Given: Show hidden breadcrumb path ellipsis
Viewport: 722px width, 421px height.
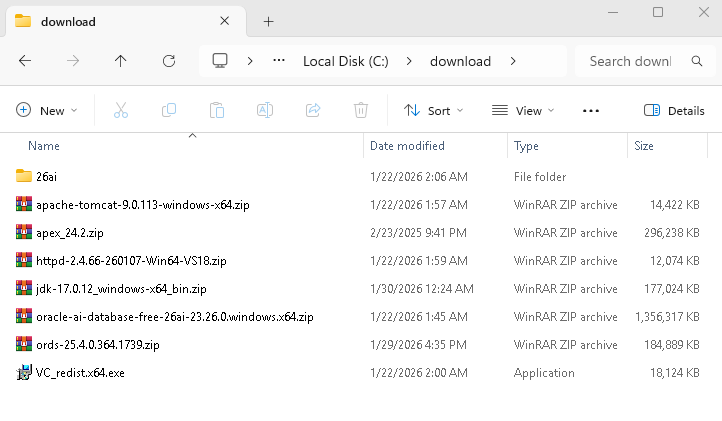Looking at the screenshot, I should 279,60.
